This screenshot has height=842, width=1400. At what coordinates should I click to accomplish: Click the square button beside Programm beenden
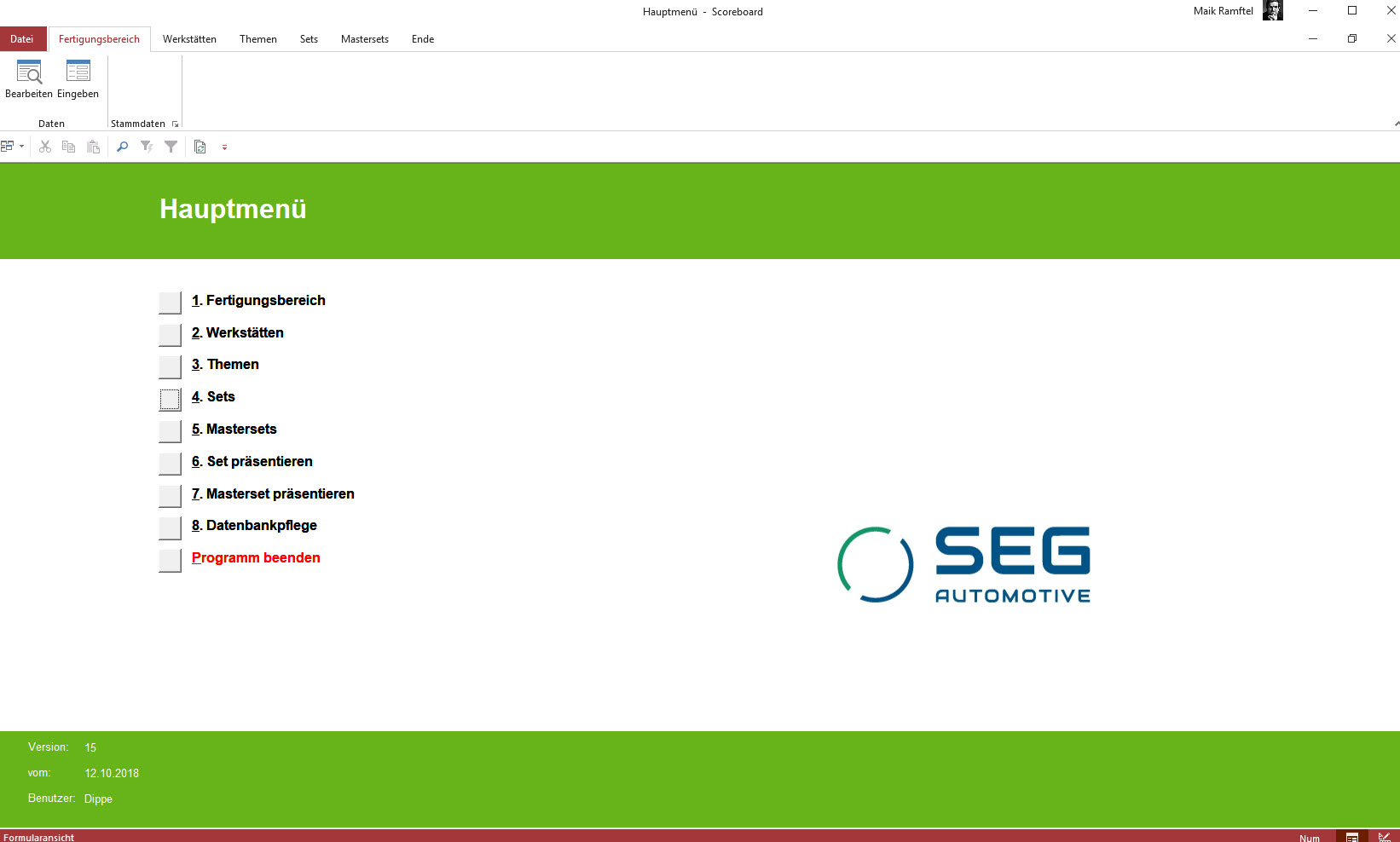pyautogui.click(x=170, y=560)
